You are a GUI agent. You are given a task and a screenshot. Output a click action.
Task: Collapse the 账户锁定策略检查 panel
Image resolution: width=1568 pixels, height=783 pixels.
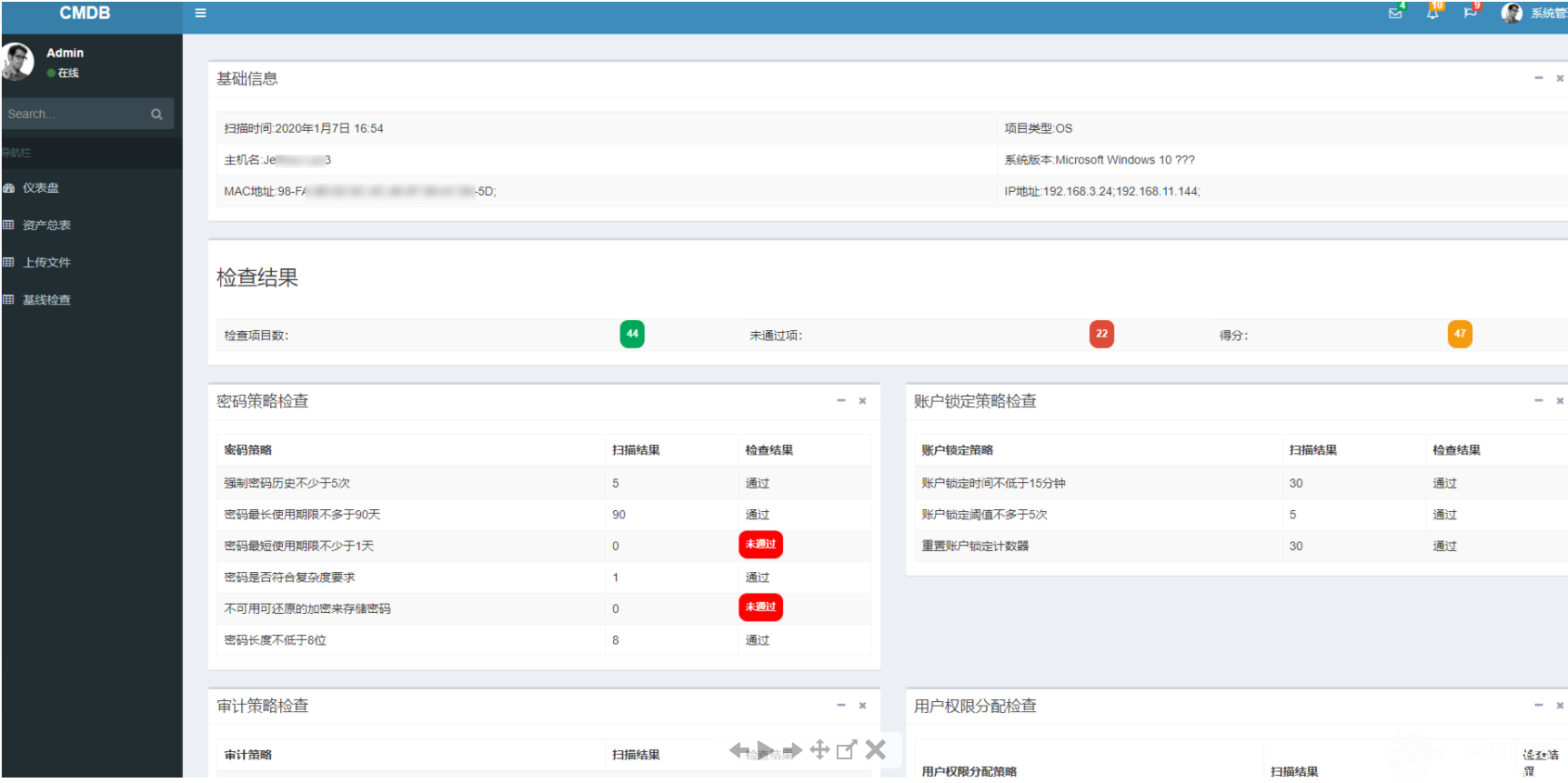coord(1539,401)
